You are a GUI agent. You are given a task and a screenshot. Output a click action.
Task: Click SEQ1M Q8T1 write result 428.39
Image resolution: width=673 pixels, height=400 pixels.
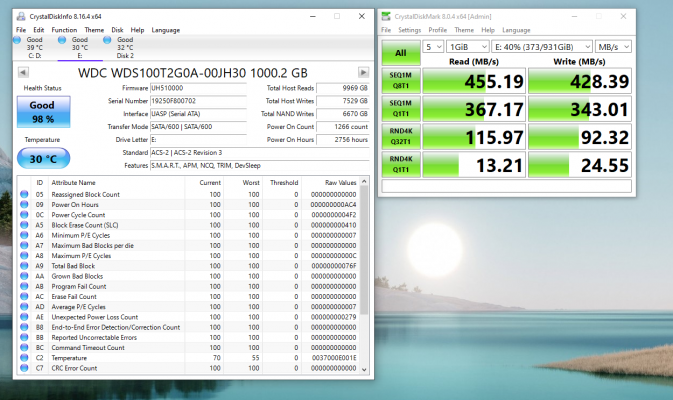click(580, 81)
